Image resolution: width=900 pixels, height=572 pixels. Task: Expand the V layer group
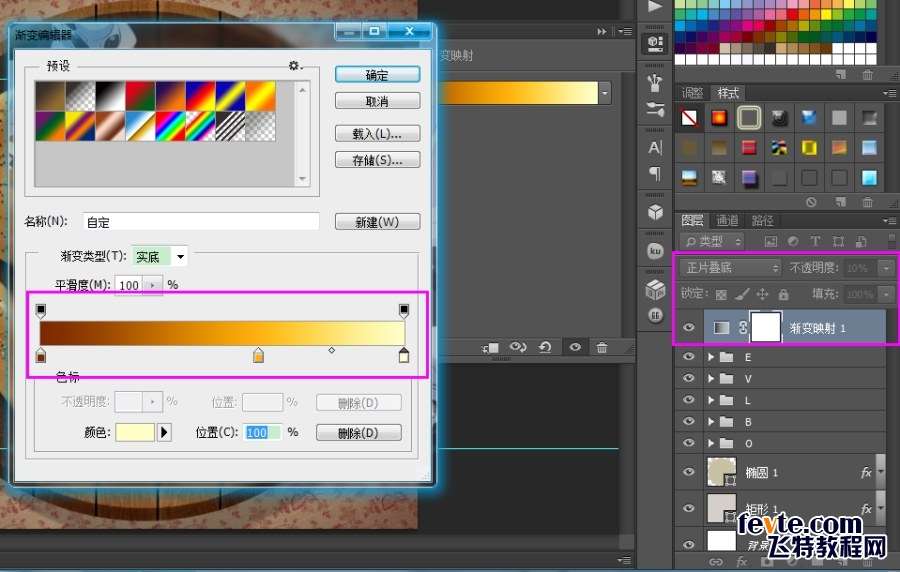click(711, 379)
